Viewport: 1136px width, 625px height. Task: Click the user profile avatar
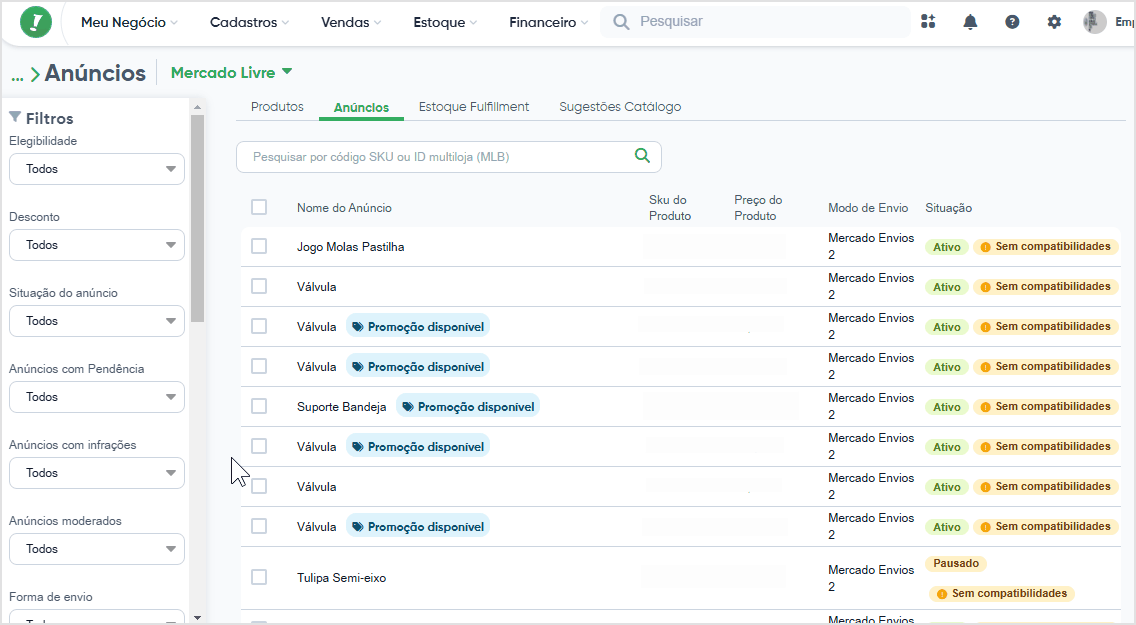click(x=1095, y=22)
